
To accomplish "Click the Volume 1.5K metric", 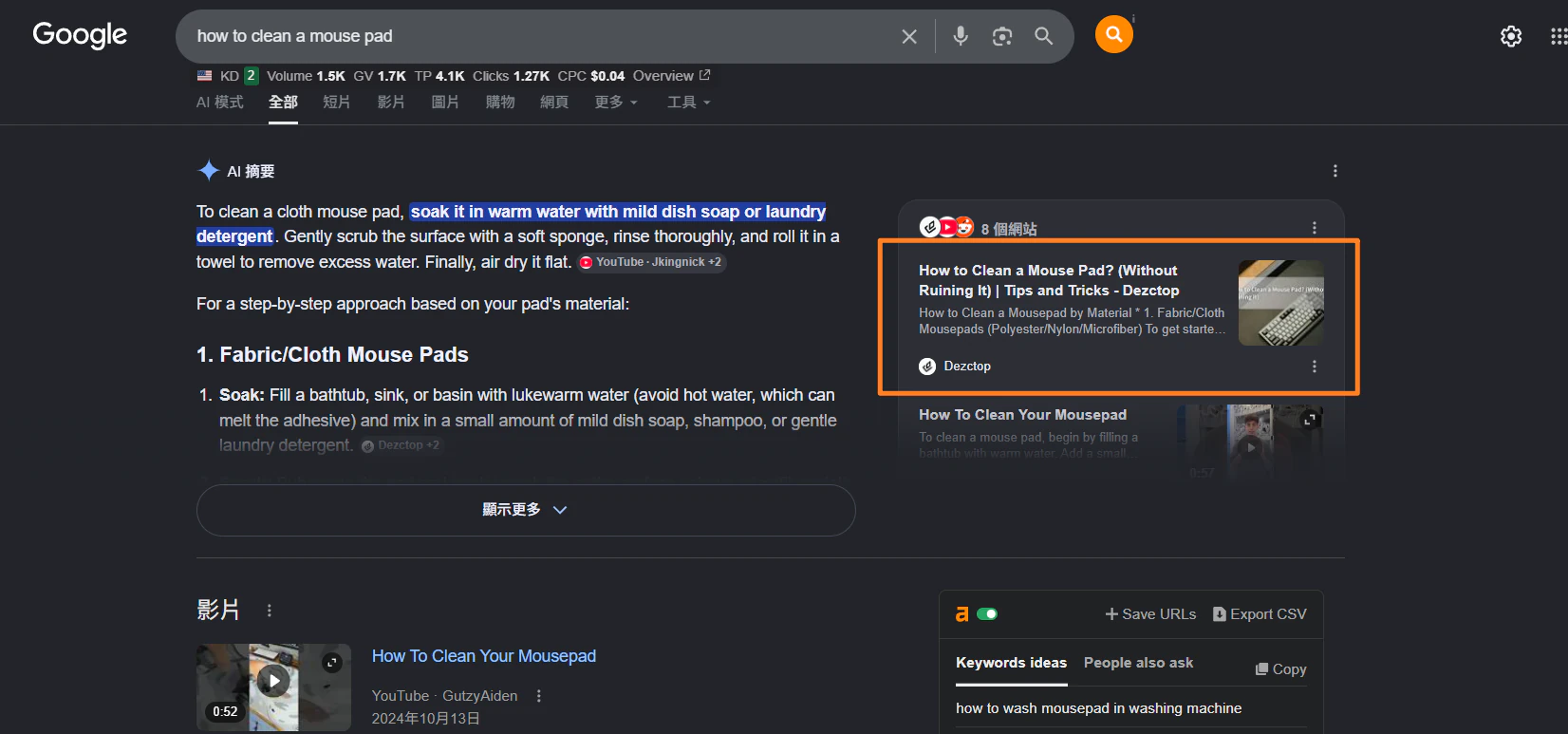I will tap(306, 76).
